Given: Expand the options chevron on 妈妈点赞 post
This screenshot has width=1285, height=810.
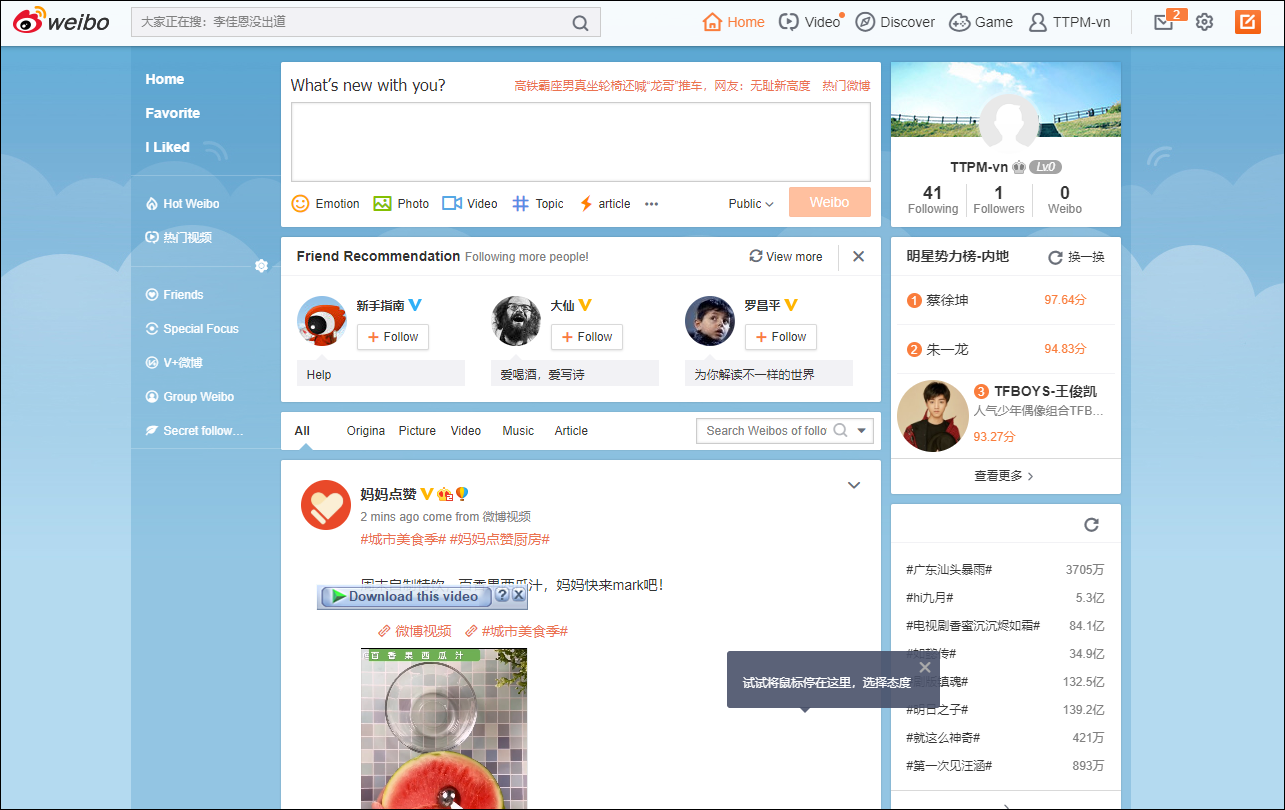Looking at the screenshot, I should pyautogui.click(x=854, y=484).
